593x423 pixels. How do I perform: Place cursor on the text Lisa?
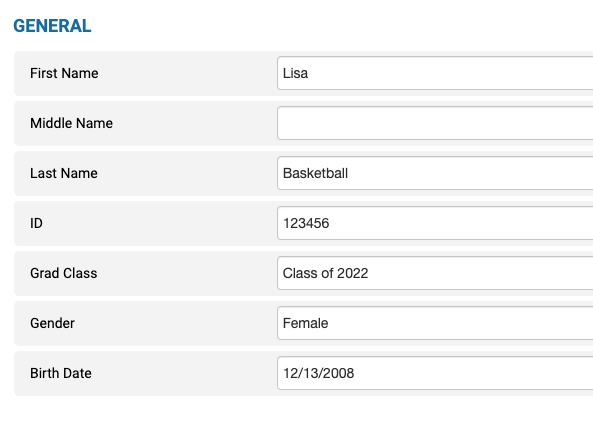[295, 73]
